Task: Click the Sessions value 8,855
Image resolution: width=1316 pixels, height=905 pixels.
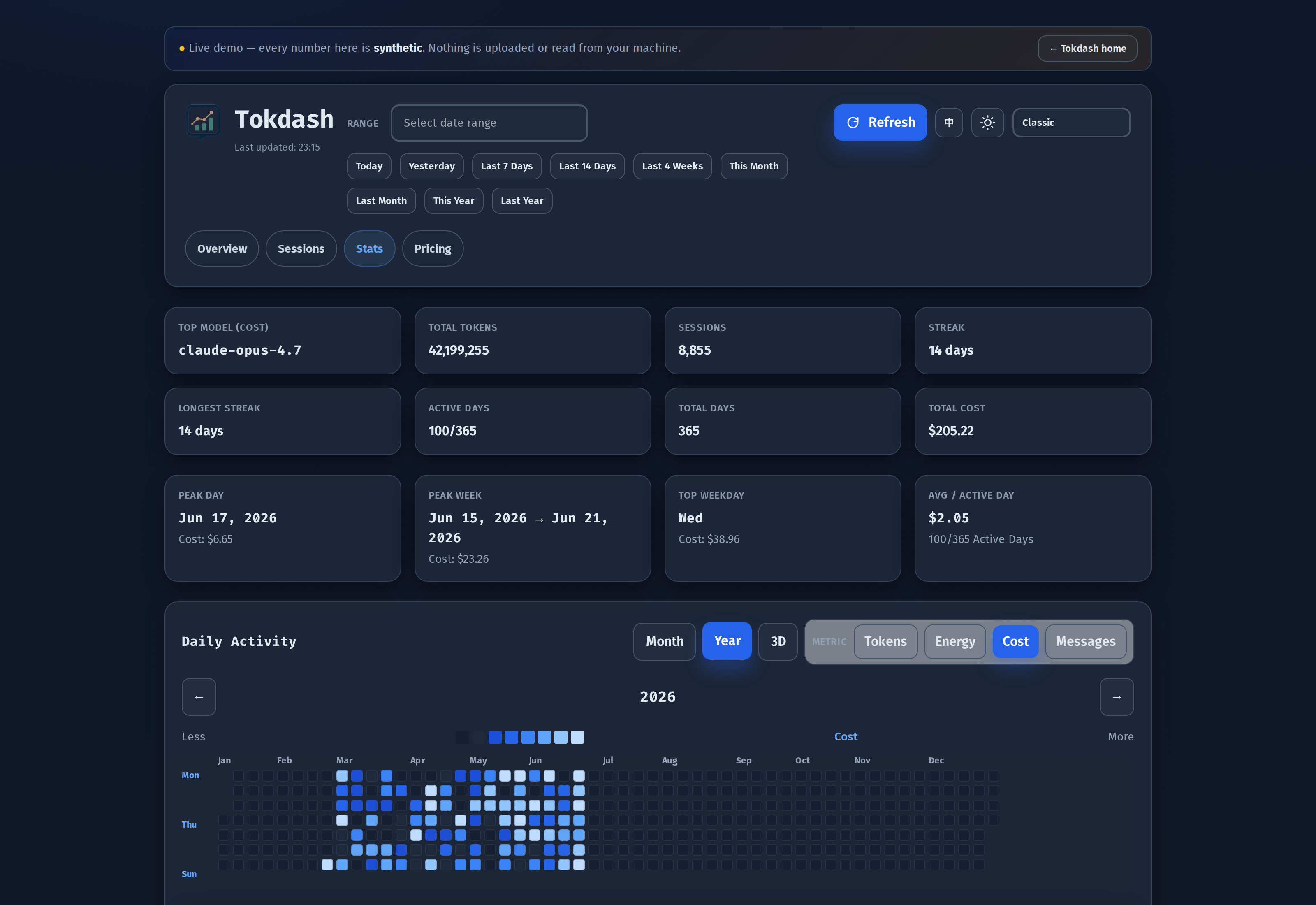Action: 694,350
